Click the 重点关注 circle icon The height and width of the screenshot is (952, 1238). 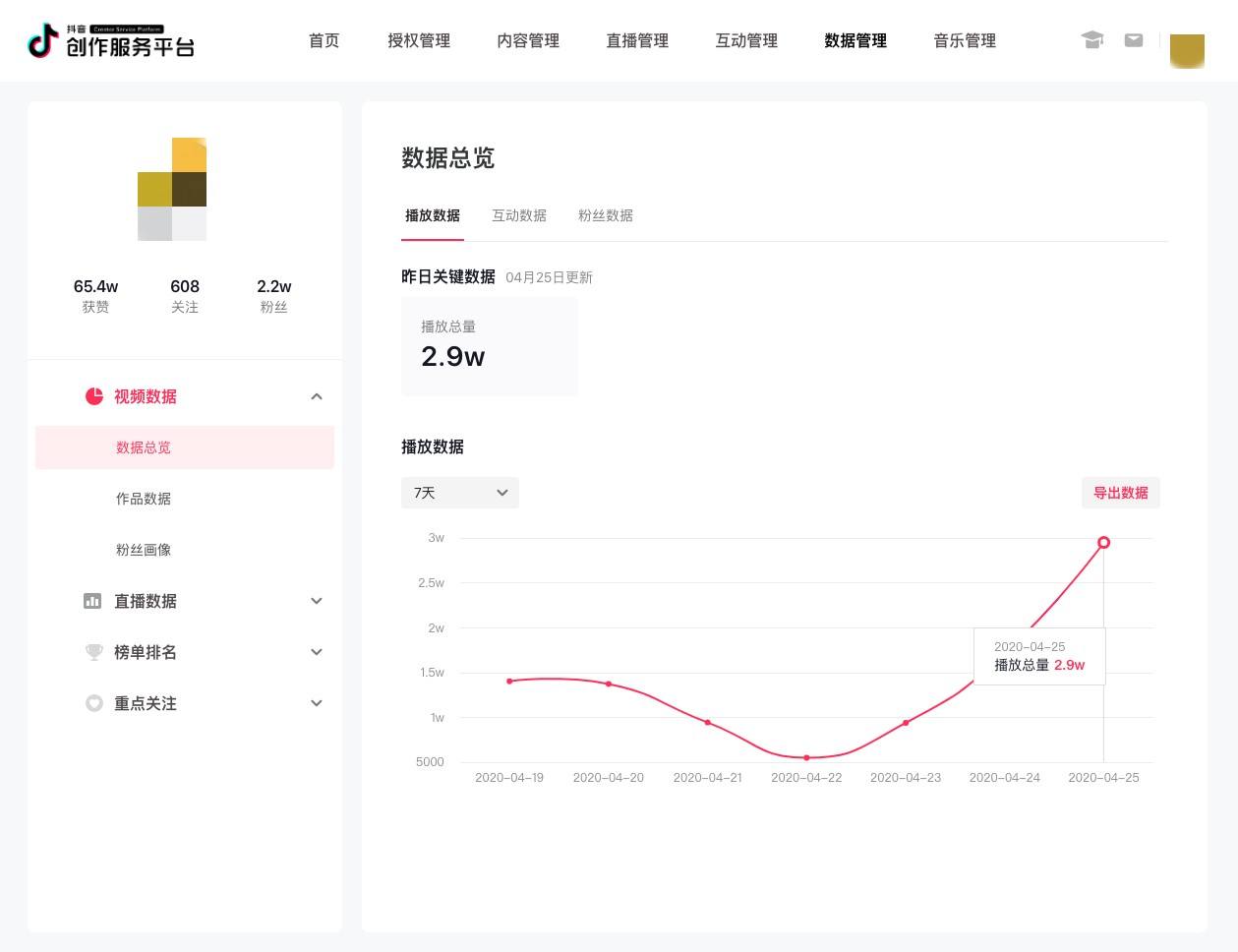(93, 703)
